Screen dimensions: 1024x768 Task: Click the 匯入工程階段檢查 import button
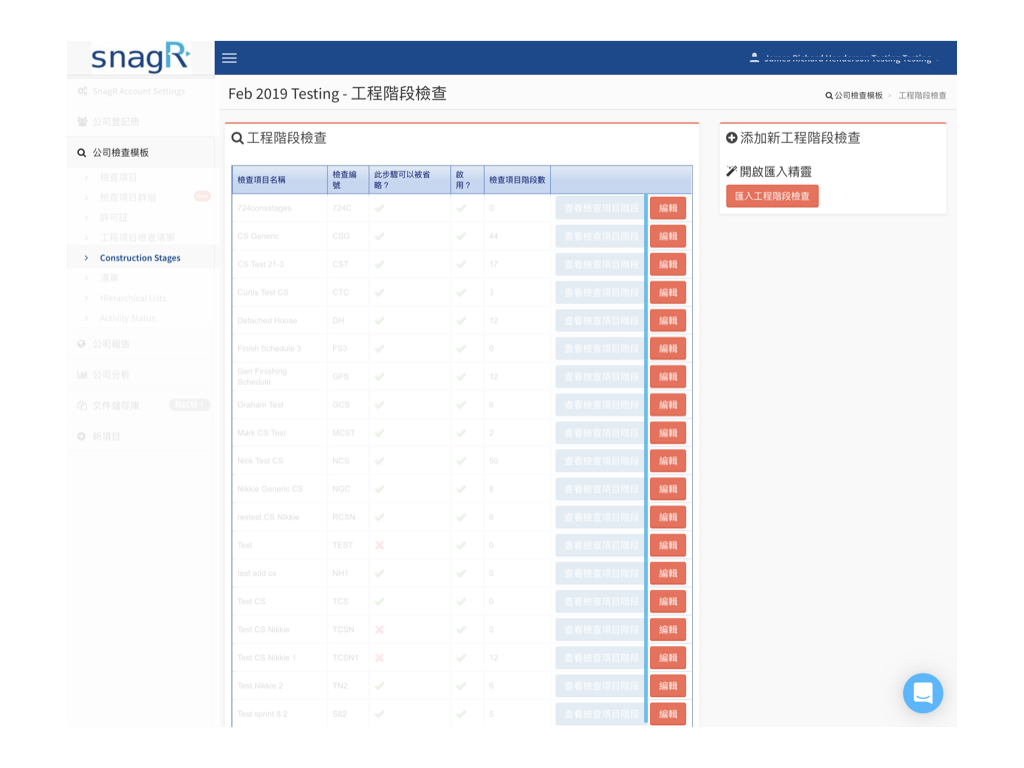point(772,196)
